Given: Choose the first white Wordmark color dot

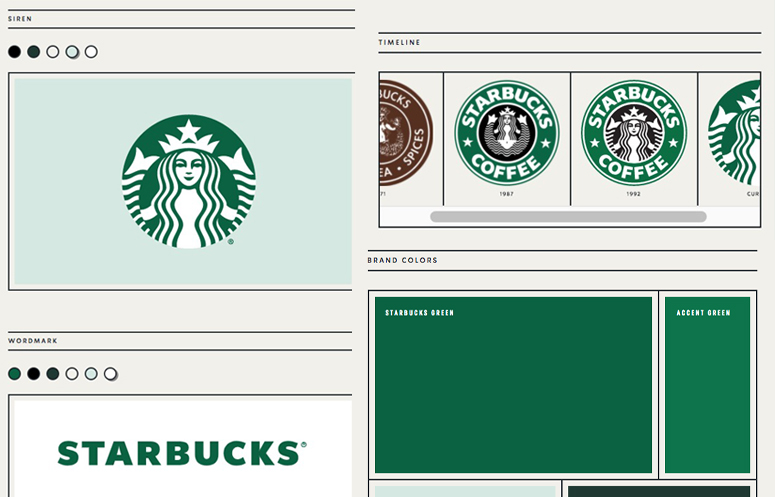Looking at the screenshot, I should 72,373.
